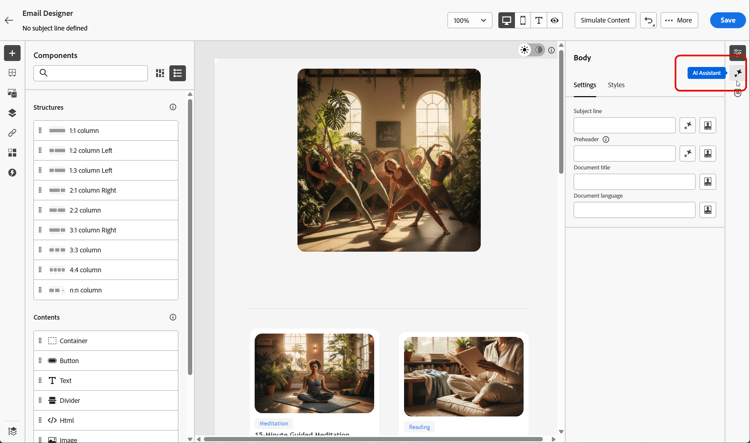Select the 1:3 column Left structure
The width and height of the screenshot is (750, 443).
coord(106,170)
